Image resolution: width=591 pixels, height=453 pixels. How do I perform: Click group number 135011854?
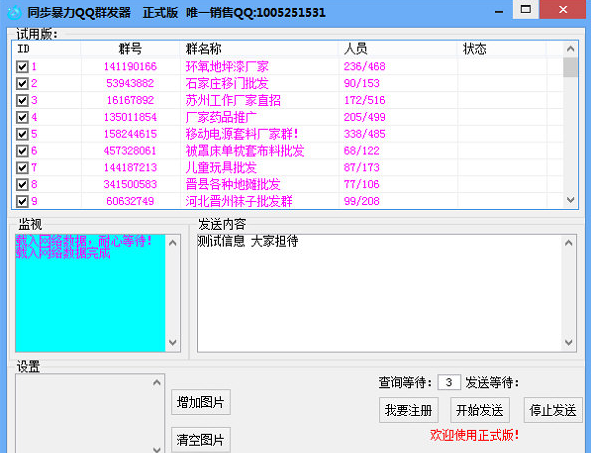(x=130, y=117)
